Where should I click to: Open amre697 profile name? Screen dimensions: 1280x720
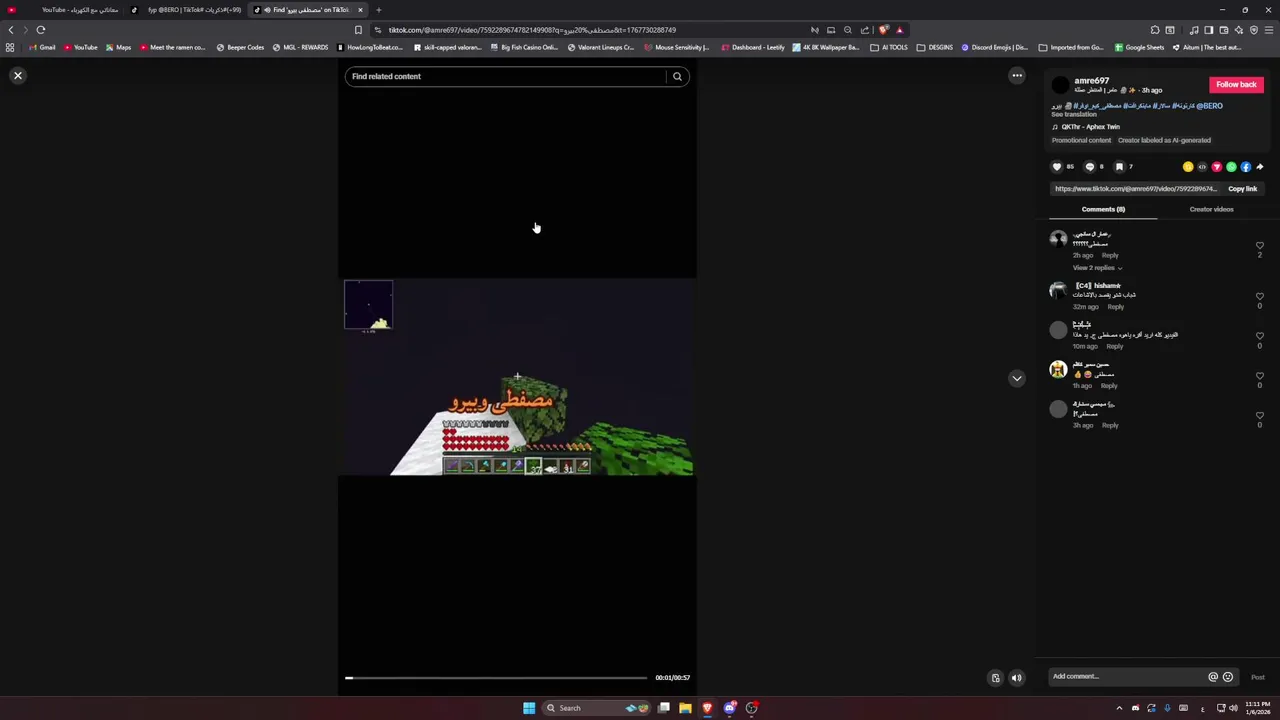click(x=1091, y=81)
